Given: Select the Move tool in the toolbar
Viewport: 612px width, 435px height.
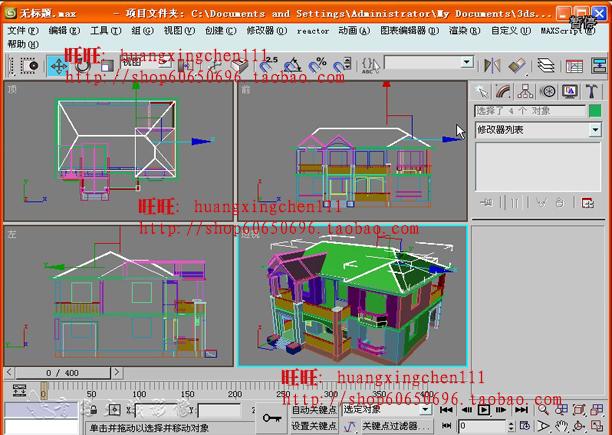Looking at the screenshot, I should (59, 66).
